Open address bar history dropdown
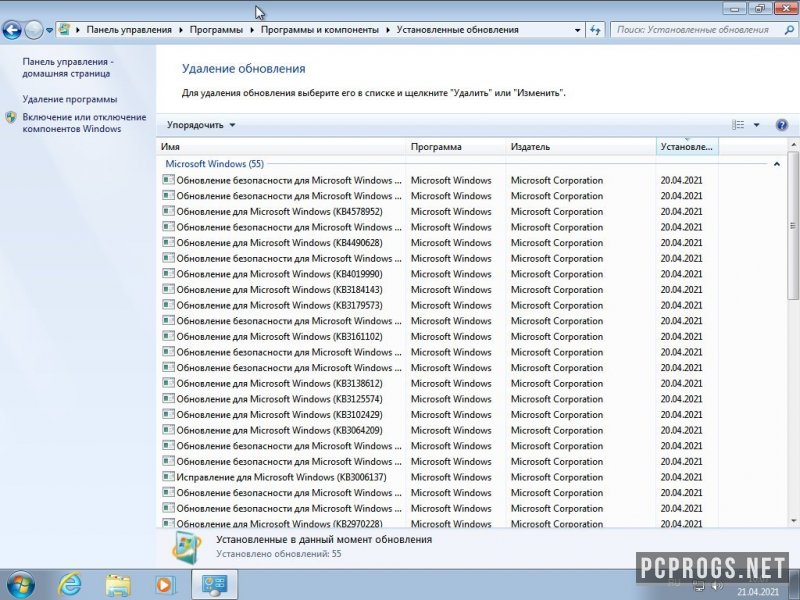Viewport: 800px width, 600px height. (x=578, y=30)
